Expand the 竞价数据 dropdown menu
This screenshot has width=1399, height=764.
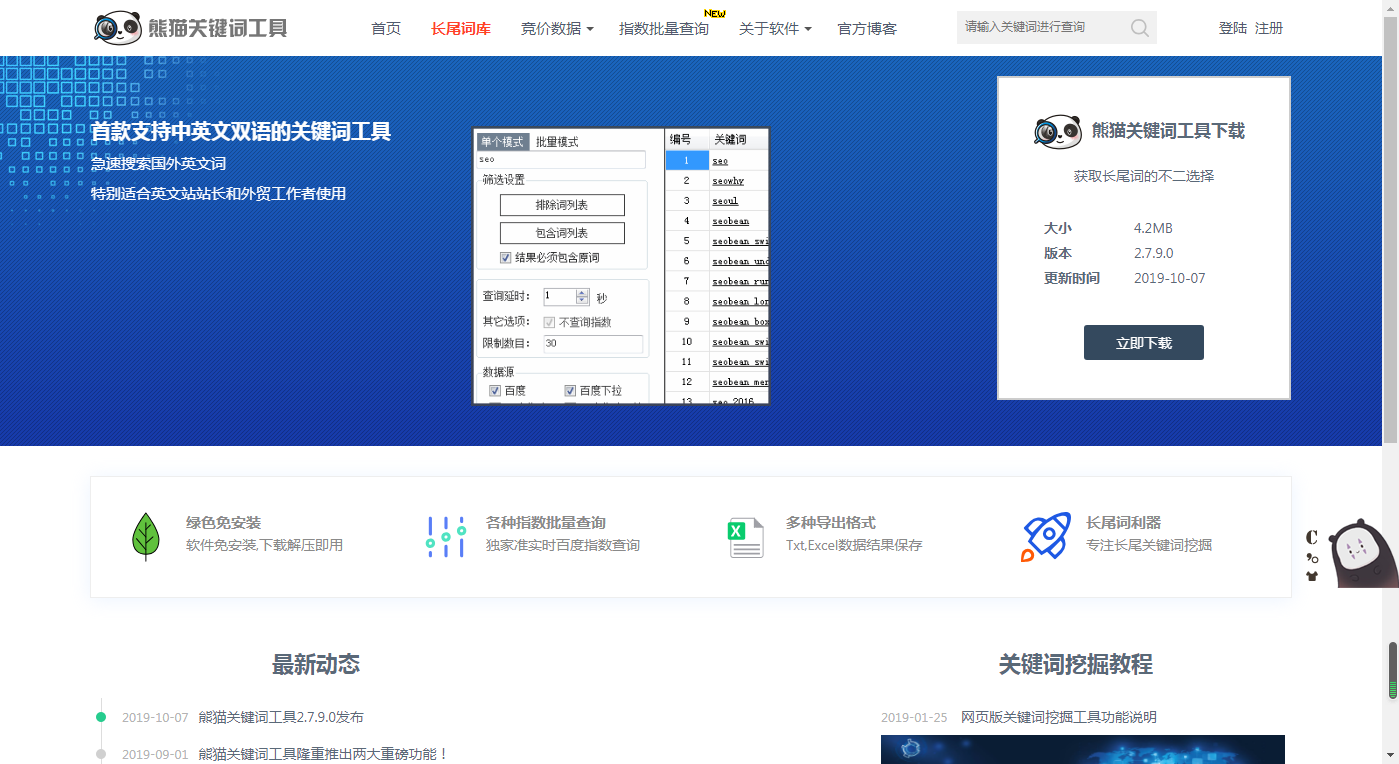pos(557,28)
